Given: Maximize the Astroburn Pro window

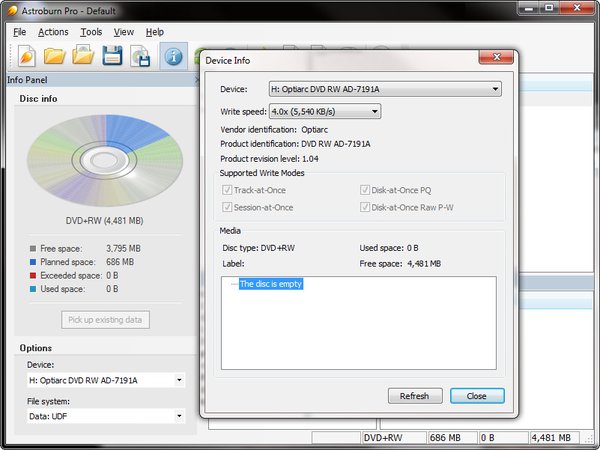Looking at the screenshot, I should 549,8.
